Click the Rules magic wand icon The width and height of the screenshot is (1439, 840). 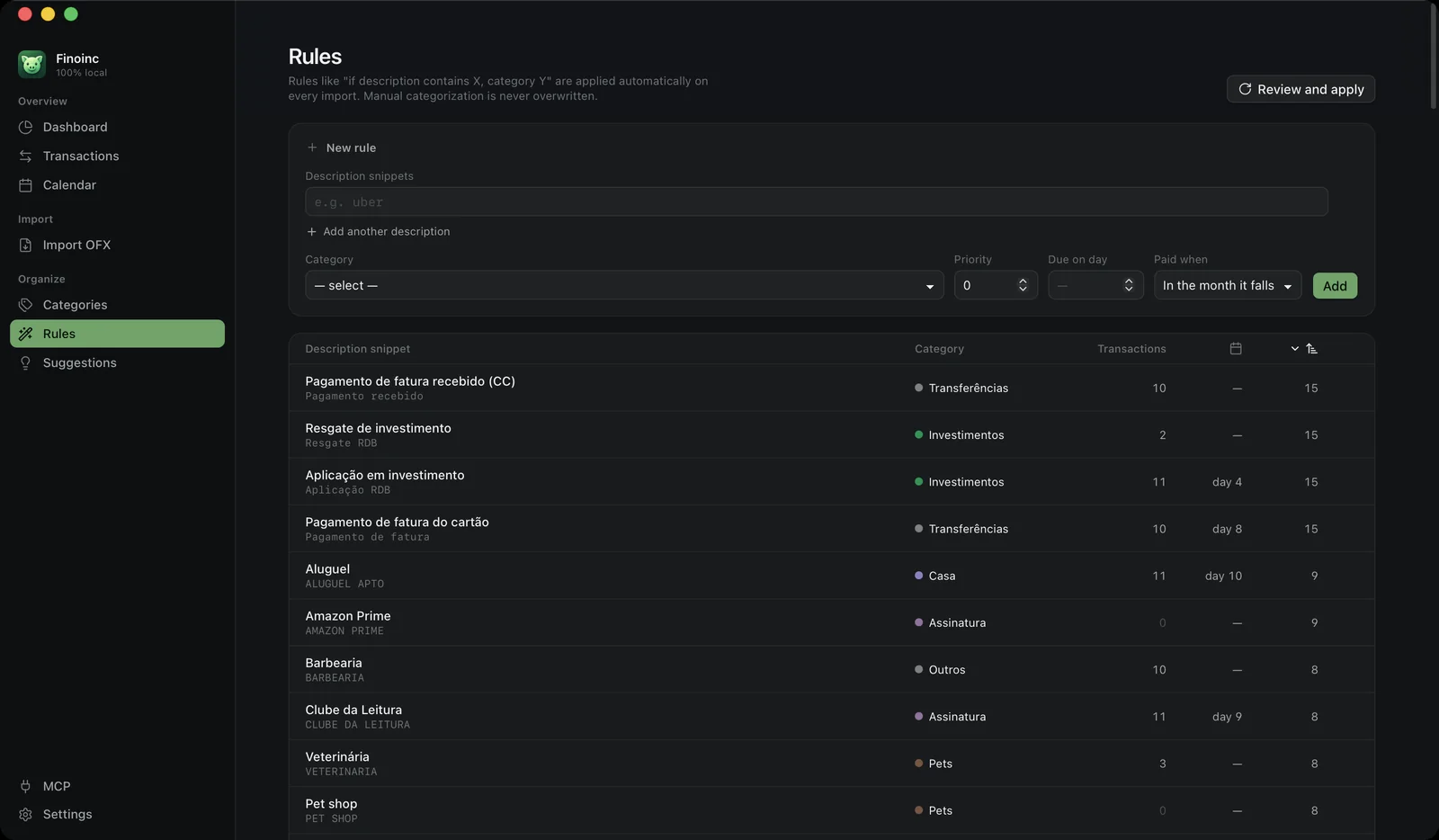25,334
